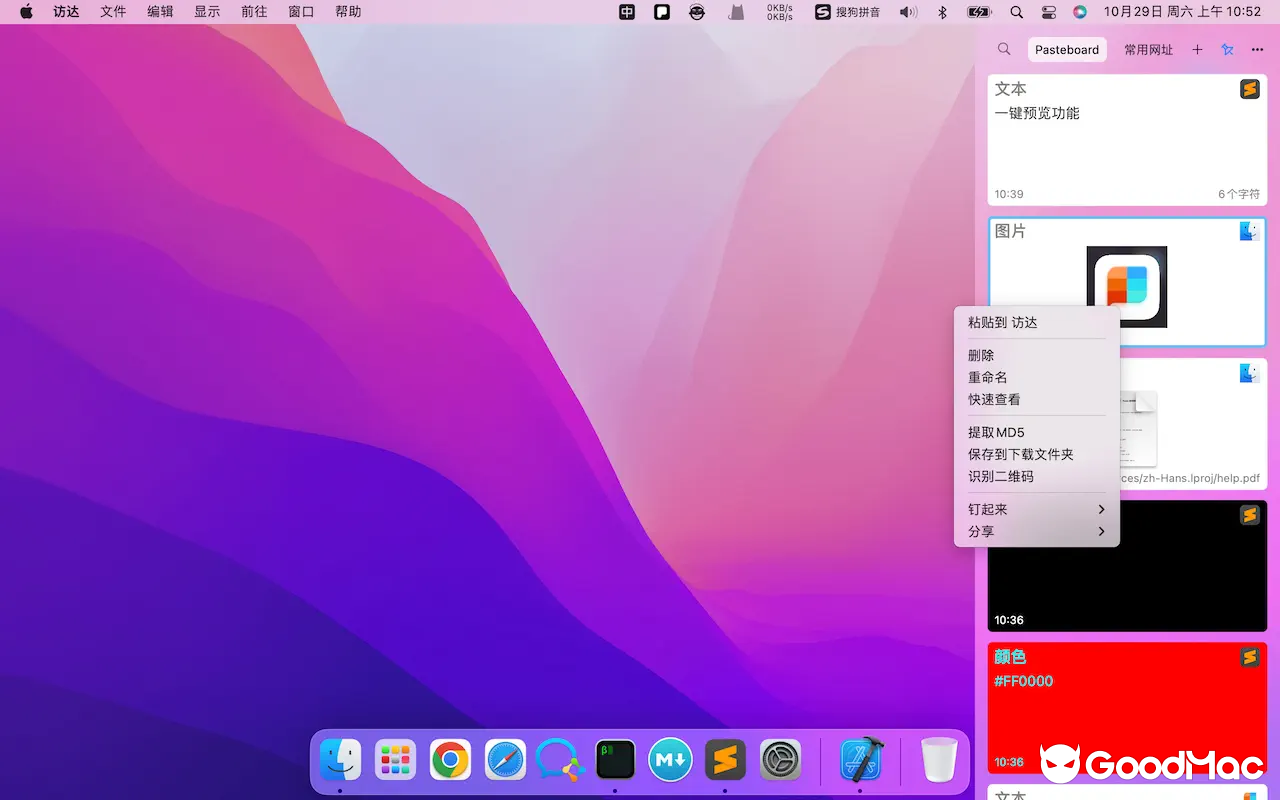Open search in the Pasteboard panel
This screenshot has height=800, width=1280.
1004,48
